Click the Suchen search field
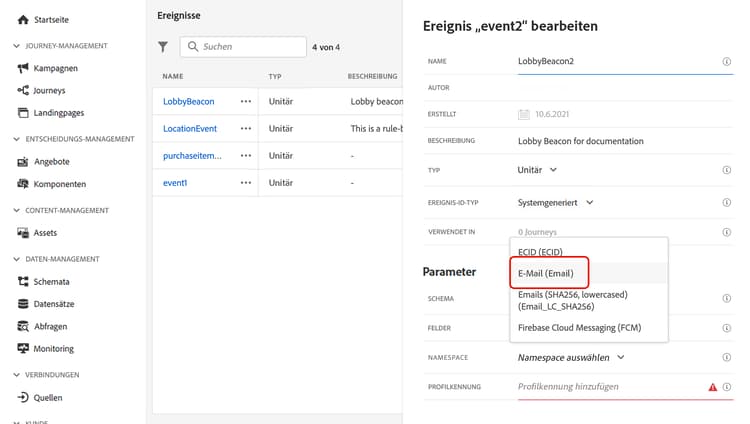Viewport: 750px width, 424px height. click(243, 47)
